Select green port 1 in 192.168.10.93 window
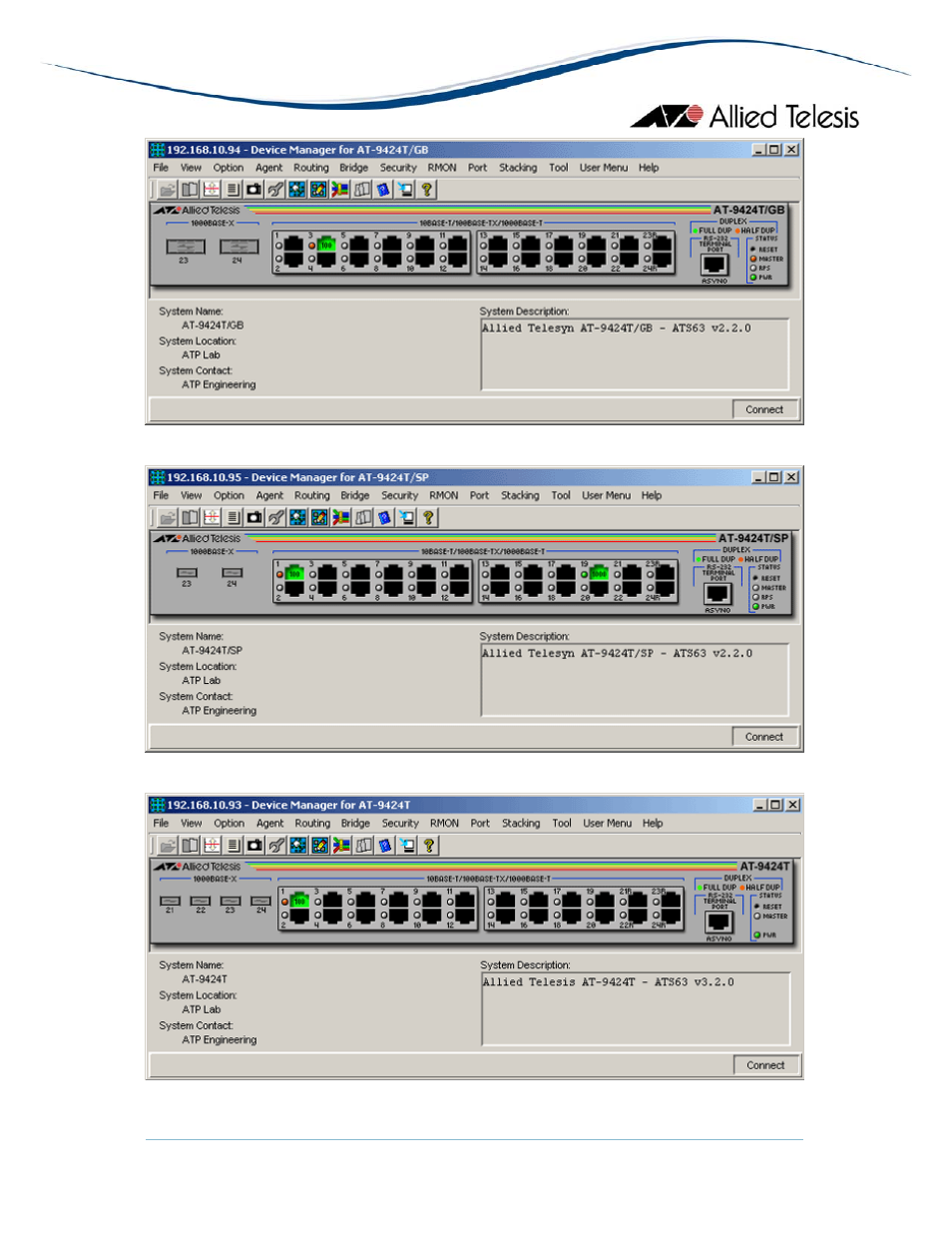 (x=298, y=901)
